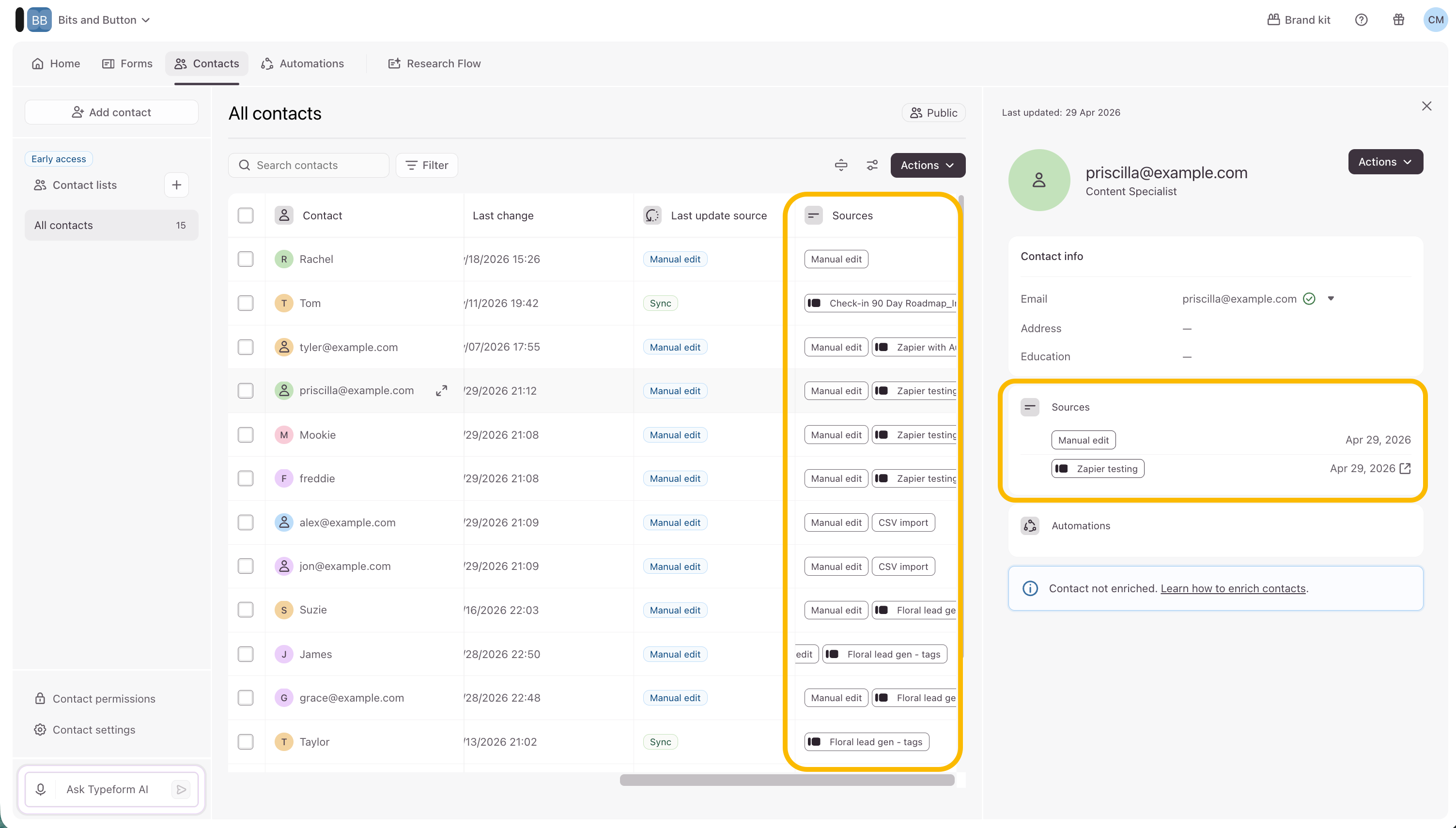Toggle the select-all contacts checkbox
Image resolution: width=1456 pixels, height=828 pixels.
click(x=246, y=215)
